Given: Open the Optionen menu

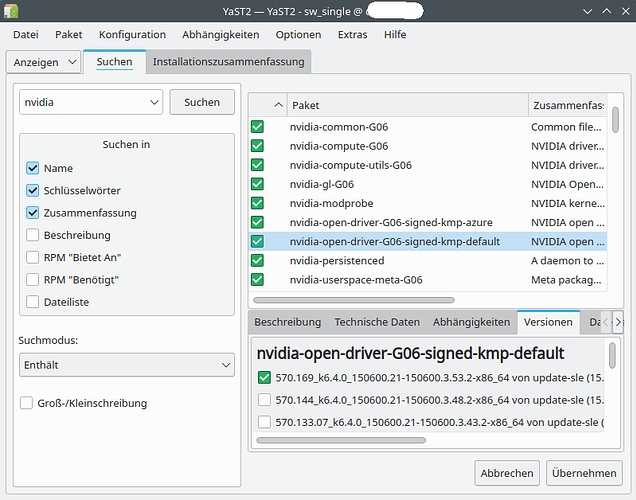Looking at the screenshot, I should point(298,34).
